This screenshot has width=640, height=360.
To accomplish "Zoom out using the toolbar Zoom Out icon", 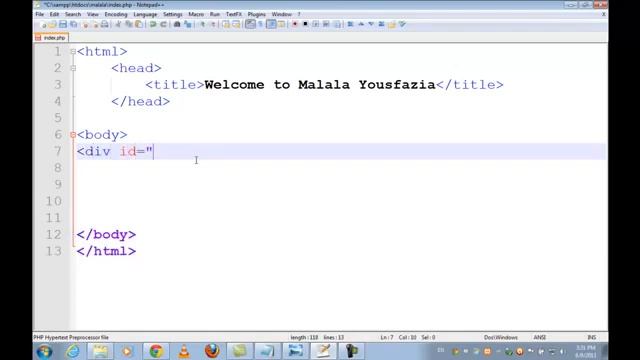I will point(213,24).
